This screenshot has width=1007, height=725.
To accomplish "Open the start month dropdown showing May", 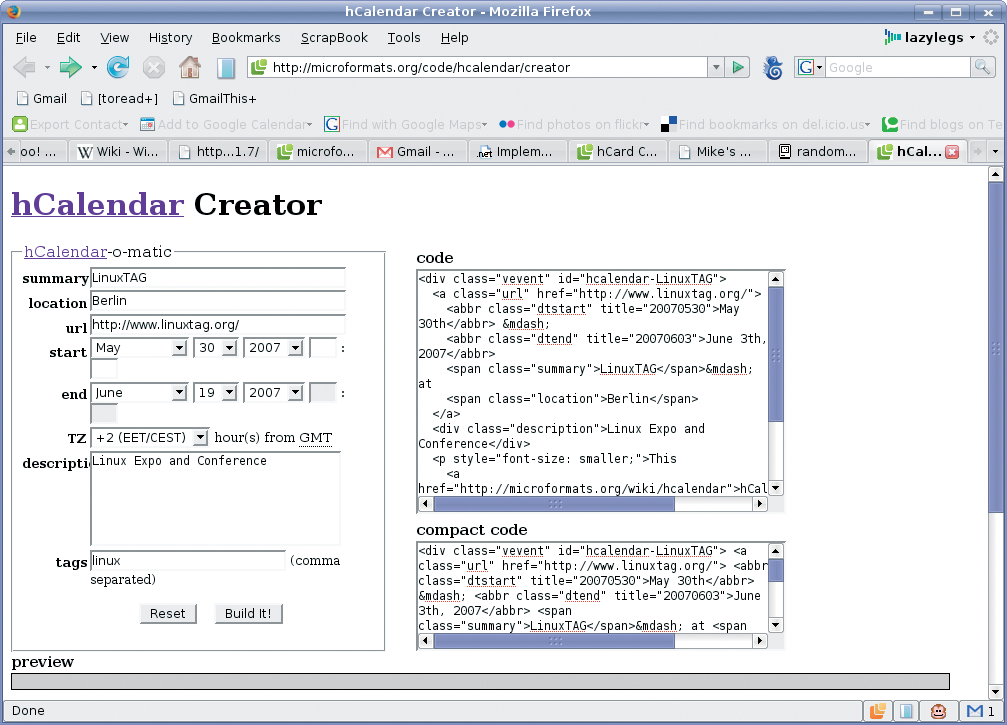I will pos(139,348).
